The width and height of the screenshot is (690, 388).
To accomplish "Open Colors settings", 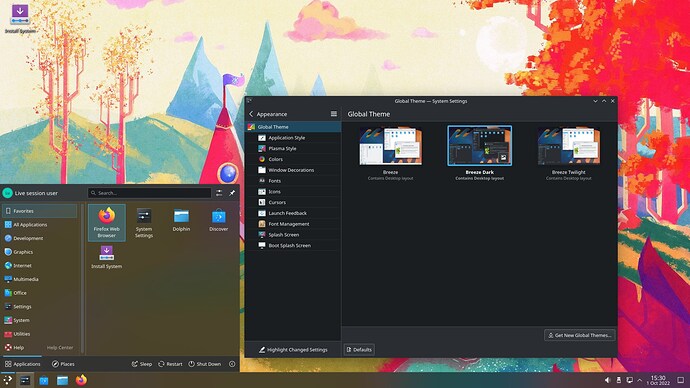I will 293,159.
